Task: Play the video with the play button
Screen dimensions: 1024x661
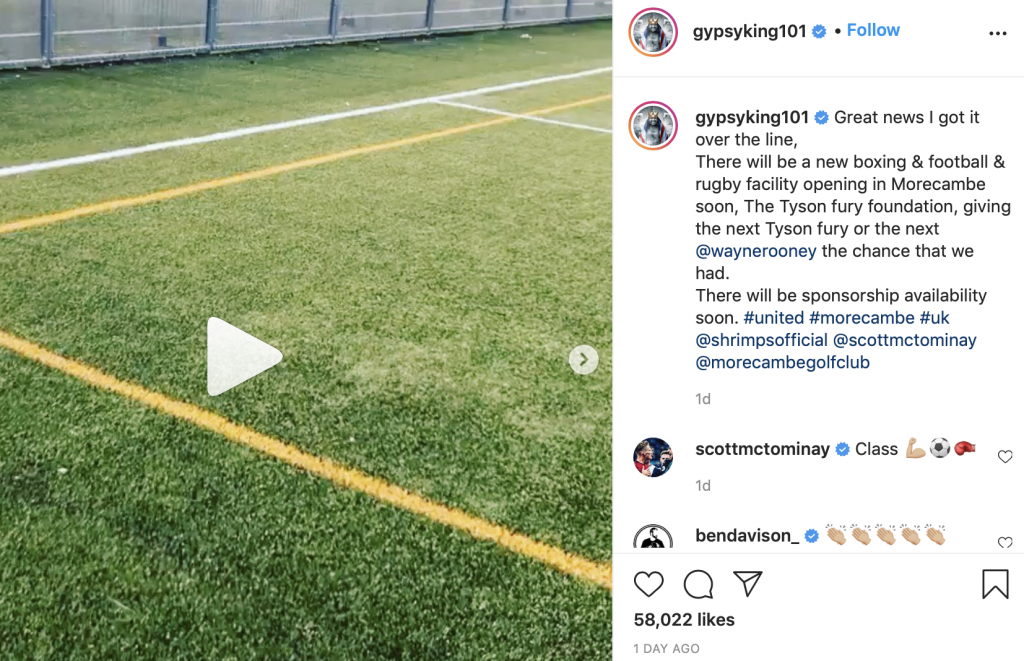Action: pos(244,357)
